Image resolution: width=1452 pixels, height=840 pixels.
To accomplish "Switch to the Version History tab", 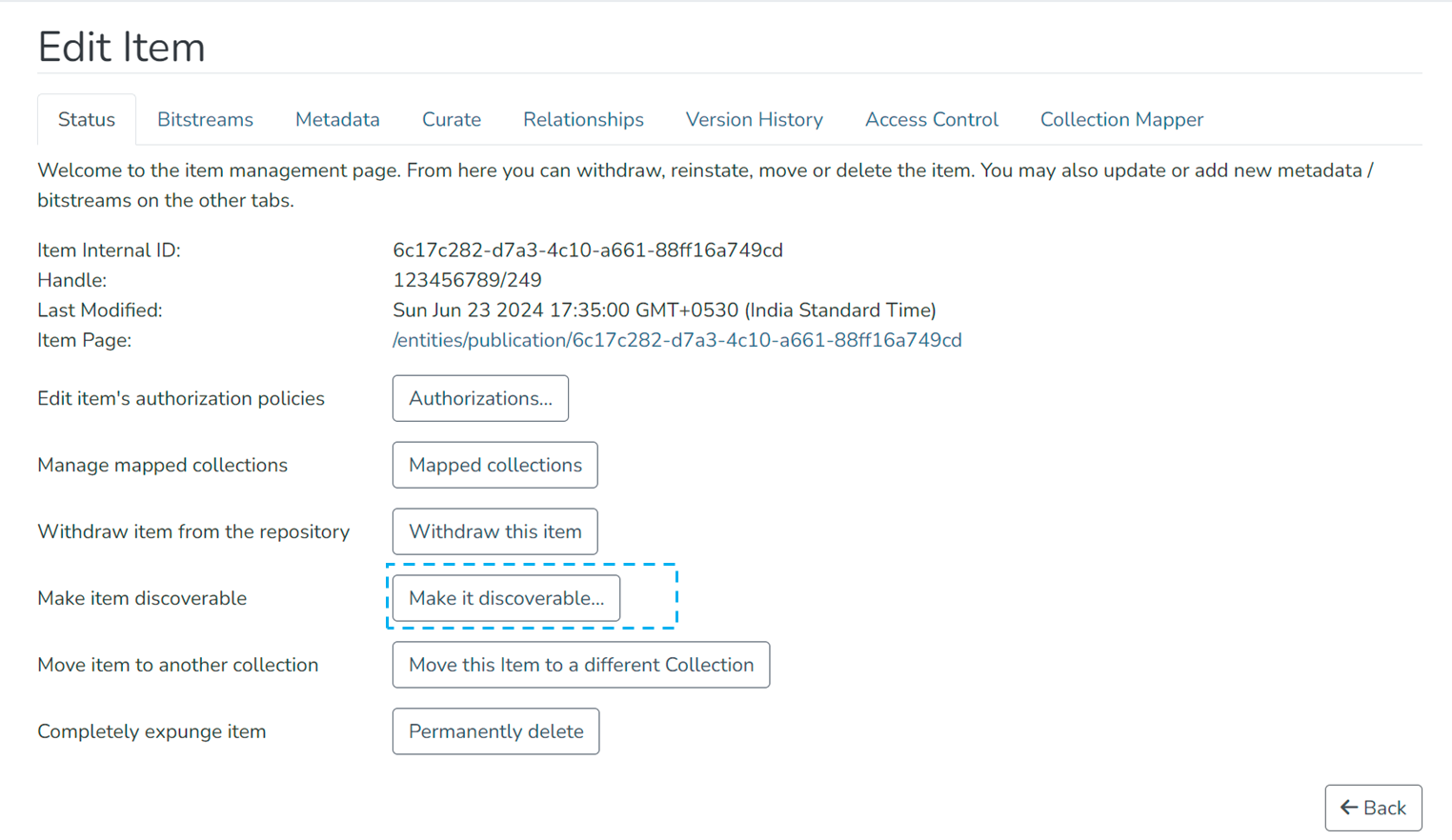I will 754,119.
